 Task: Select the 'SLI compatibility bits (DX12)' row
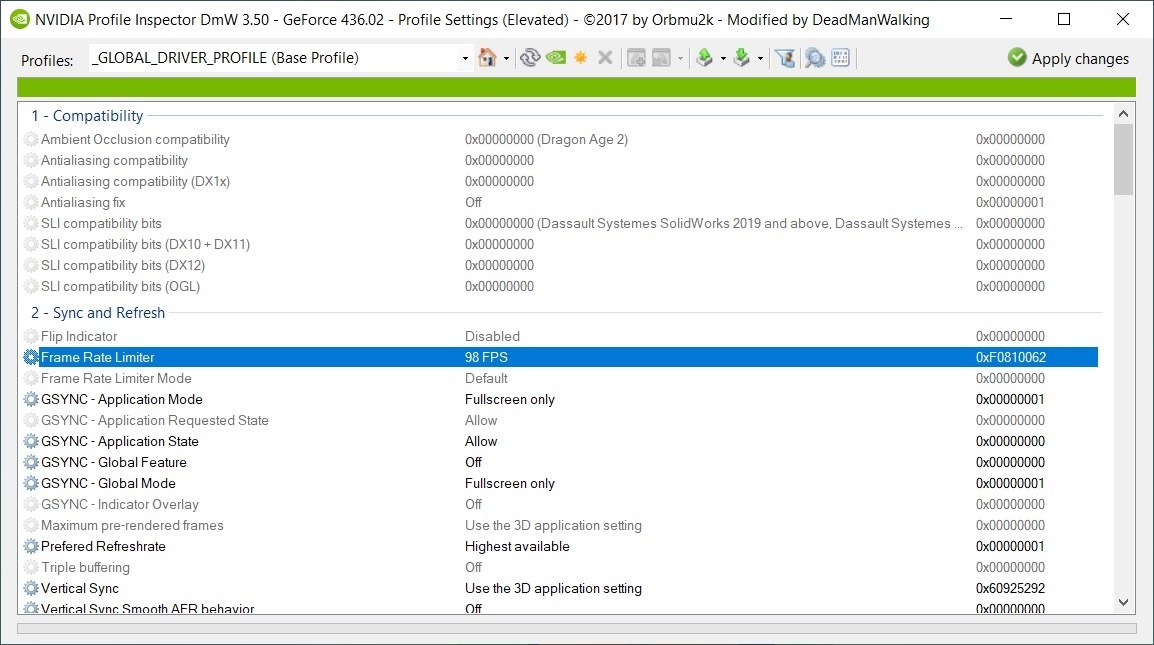pos(560,265)
